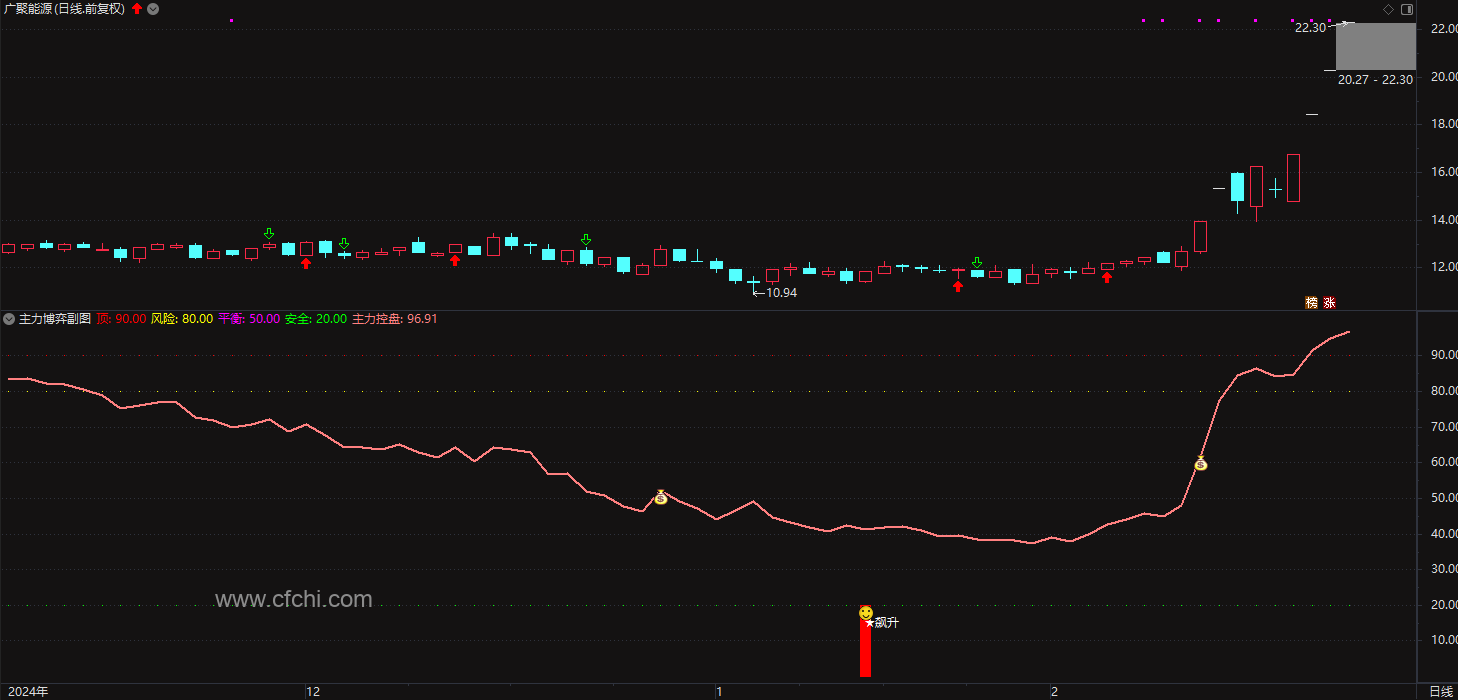
Task: Click the 10.94 low price label
Action: [781, 293]
